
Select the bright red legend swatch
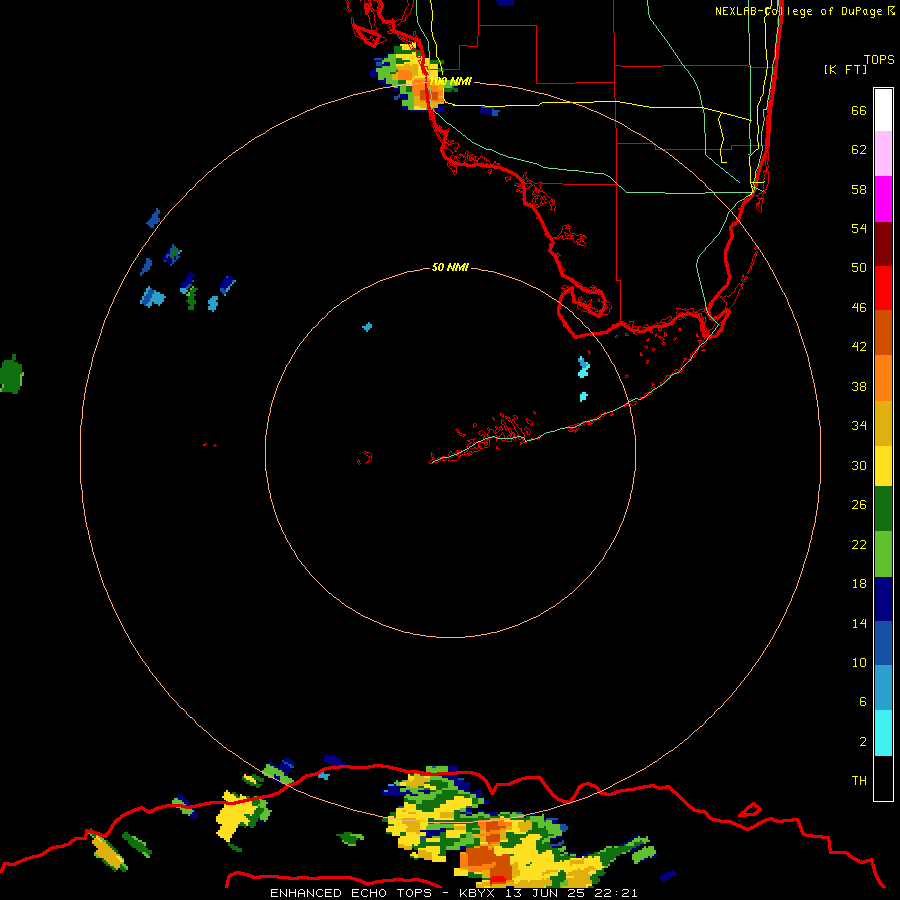coord(883,288)
